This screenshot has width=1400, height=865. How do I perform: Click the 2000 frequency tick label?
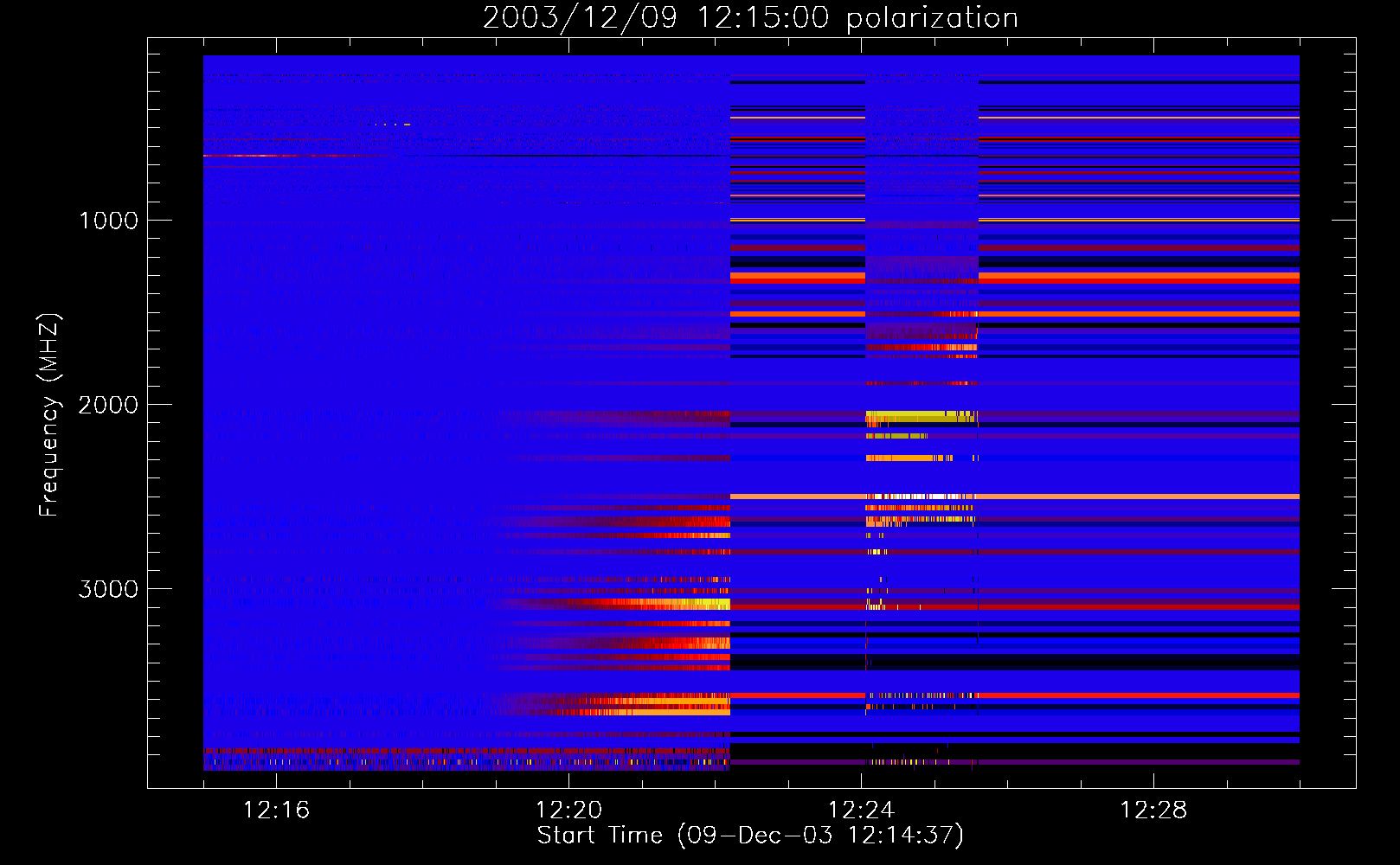click(108, 405)
